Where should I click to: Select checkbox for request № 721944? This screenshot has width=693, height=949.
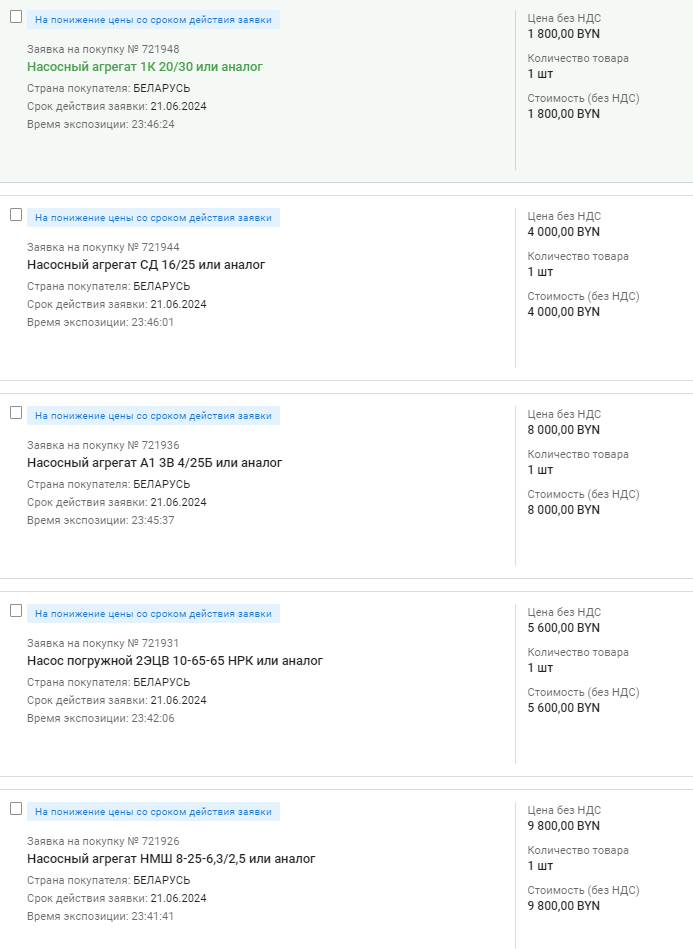[x=16, y=215]
